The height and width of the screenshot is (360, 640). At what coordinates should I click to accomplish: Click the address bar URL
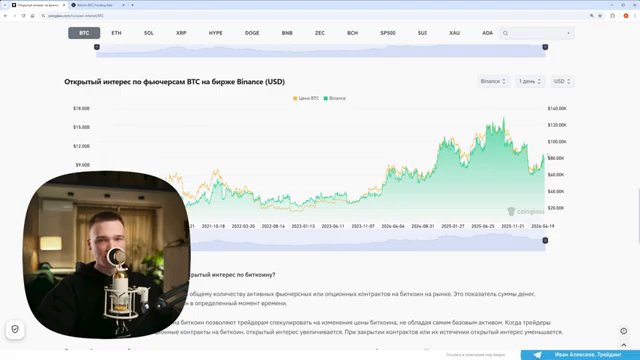tap(76, 16)
